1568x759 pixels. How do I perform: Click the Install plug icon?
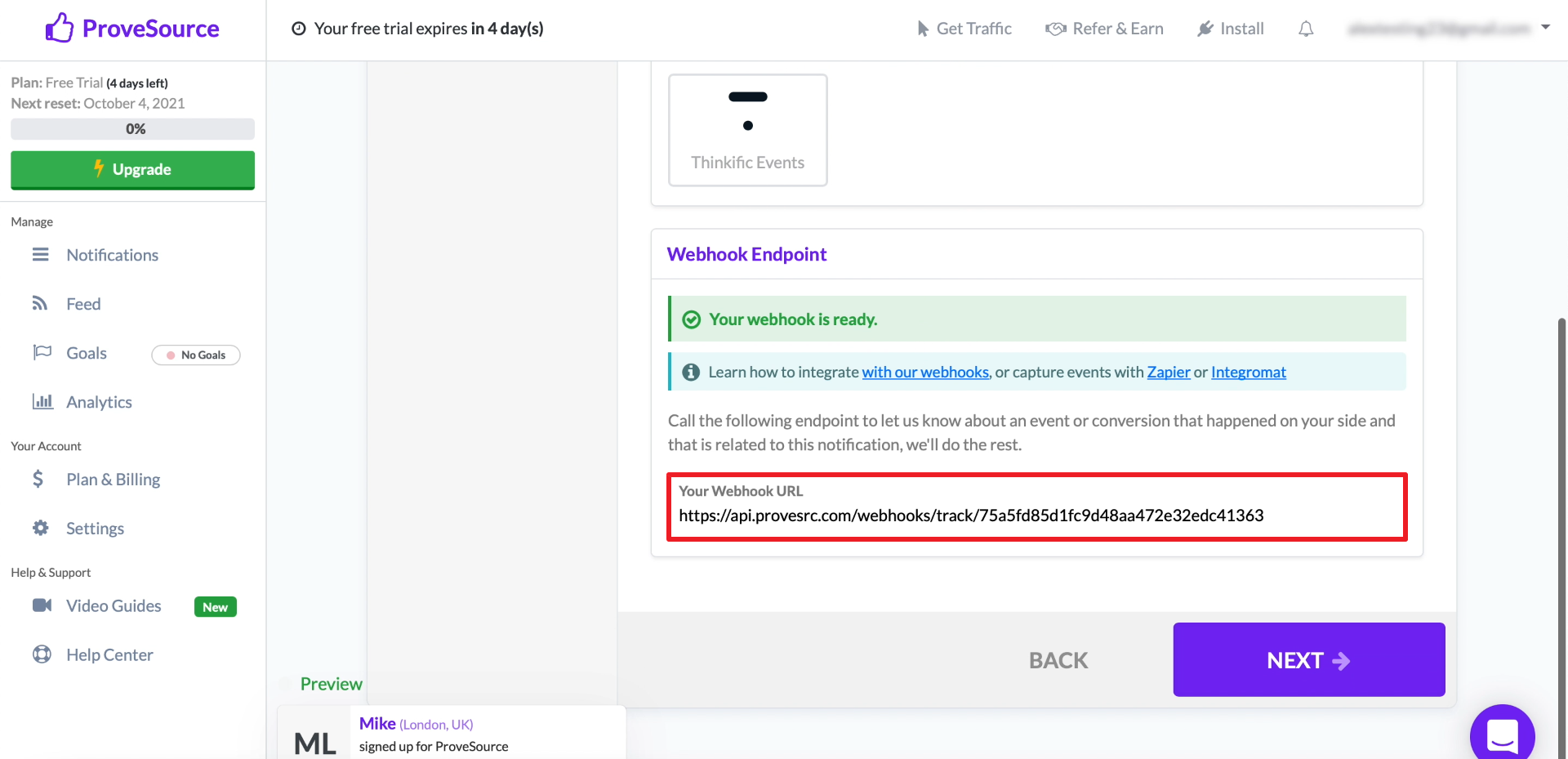click(1205, 29)
